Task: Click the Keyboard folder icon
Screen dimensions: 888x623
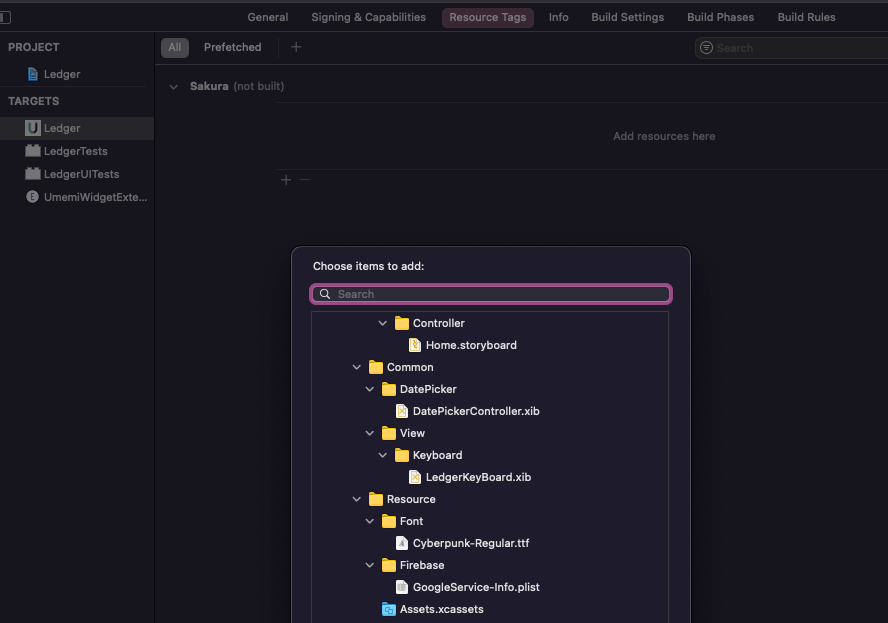Action: (x=402, y=455)
